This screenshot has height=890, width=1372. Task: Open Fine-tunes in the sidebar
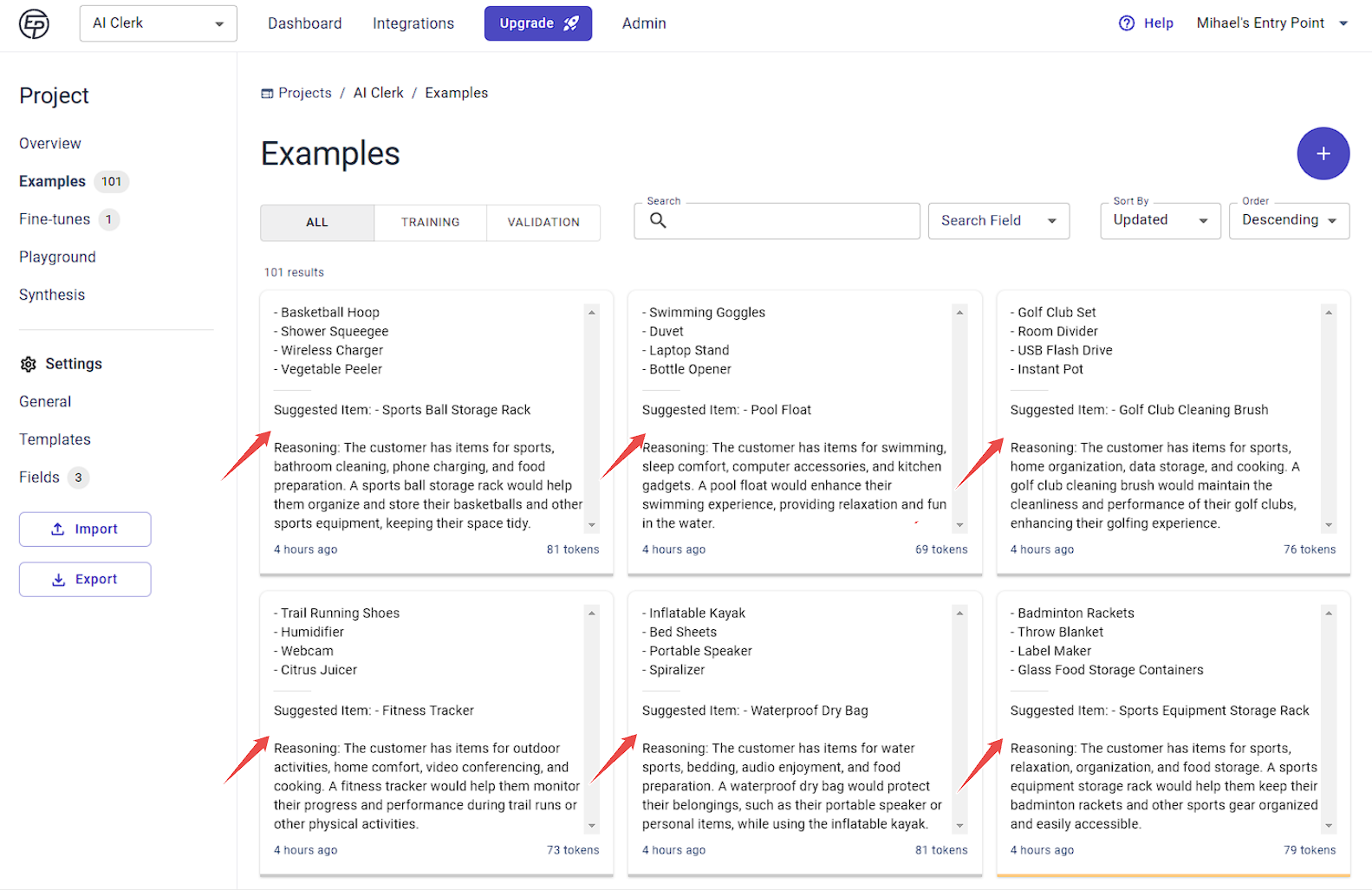click(x=55, y=219)
